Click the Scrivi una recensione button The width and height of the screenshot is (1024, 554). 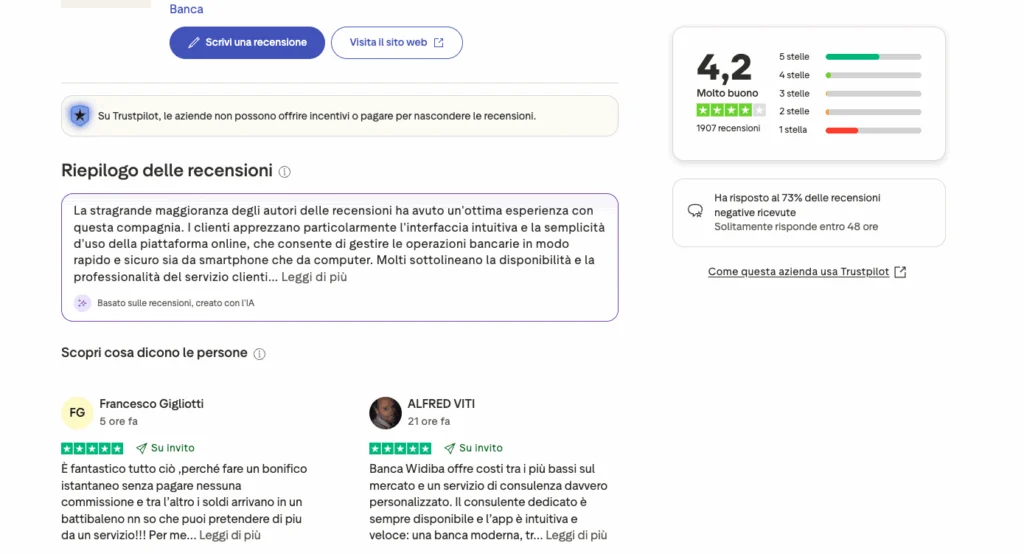tap(247, 42)
